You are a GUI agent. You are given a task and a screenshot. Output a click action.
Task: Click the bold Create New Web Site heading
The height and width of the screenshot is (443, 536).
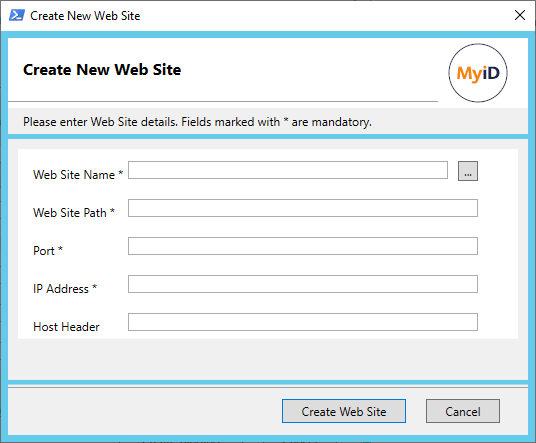pos(102,70)
